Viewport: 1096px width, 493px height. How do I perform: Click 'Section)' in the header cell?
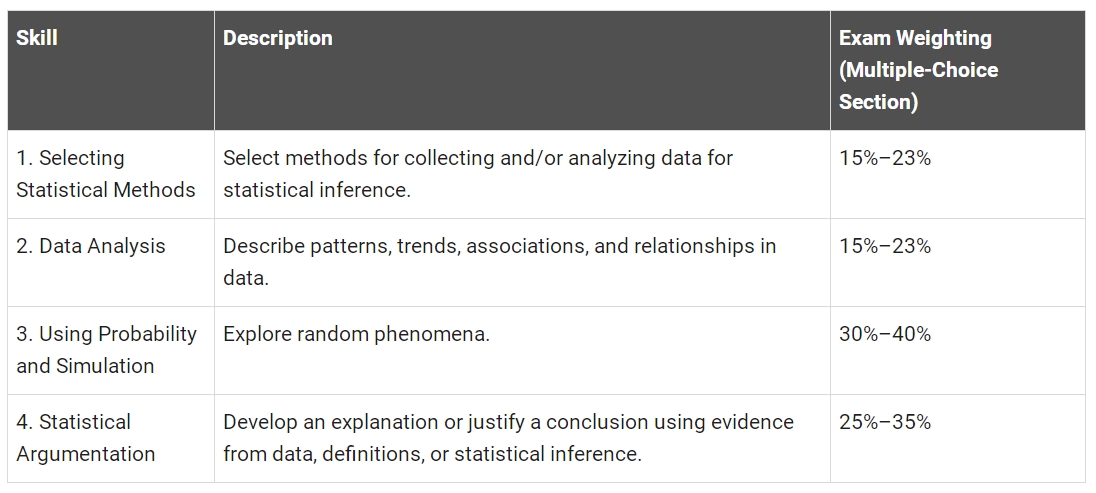click(878, 102)
